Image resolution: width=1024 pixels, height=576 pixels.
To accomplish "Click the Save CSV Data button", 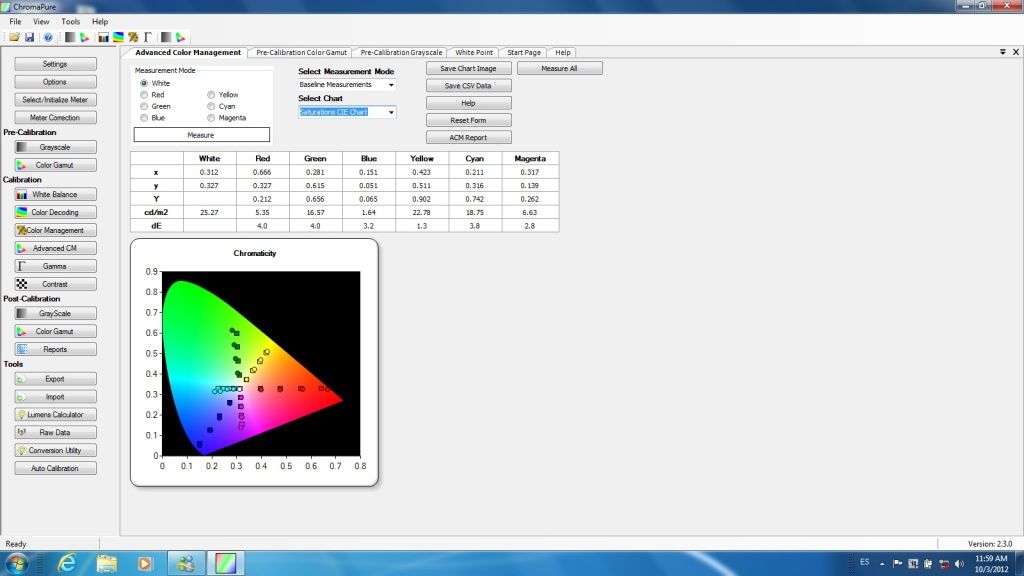I will point(468,86).
